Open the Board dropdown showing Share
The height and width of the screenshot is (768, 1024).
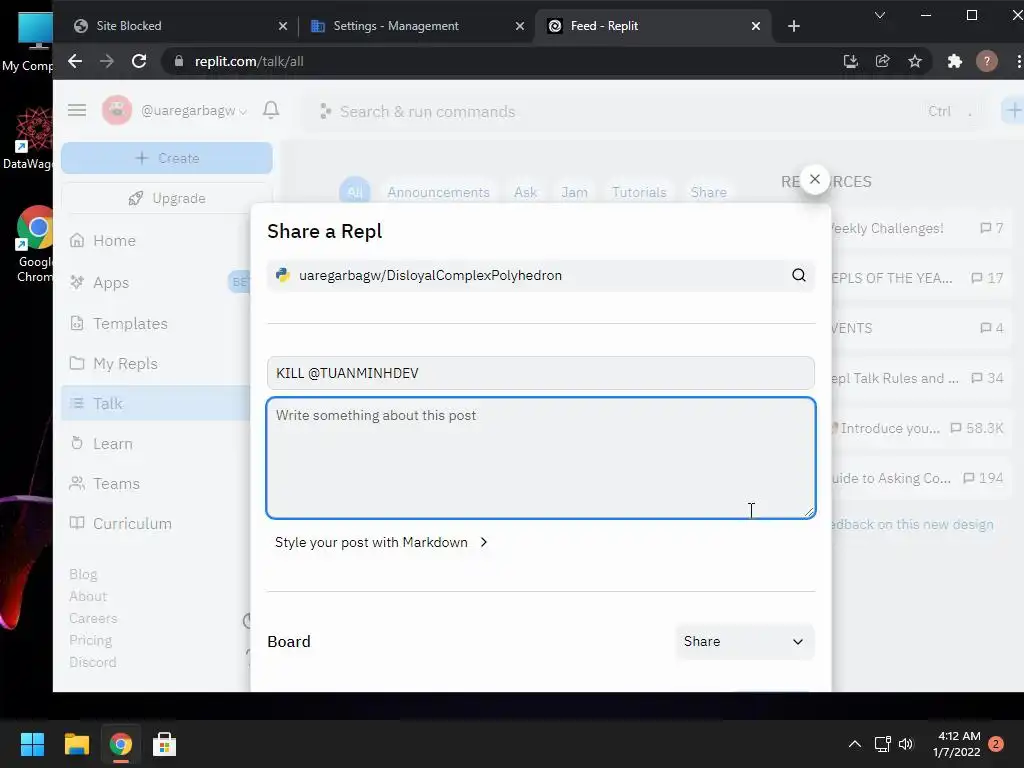(x=744, y=641)
